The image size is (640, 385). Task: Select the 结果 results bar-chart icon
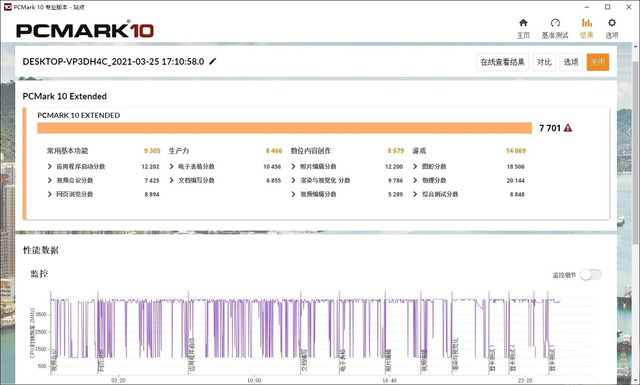click(587, 23)
